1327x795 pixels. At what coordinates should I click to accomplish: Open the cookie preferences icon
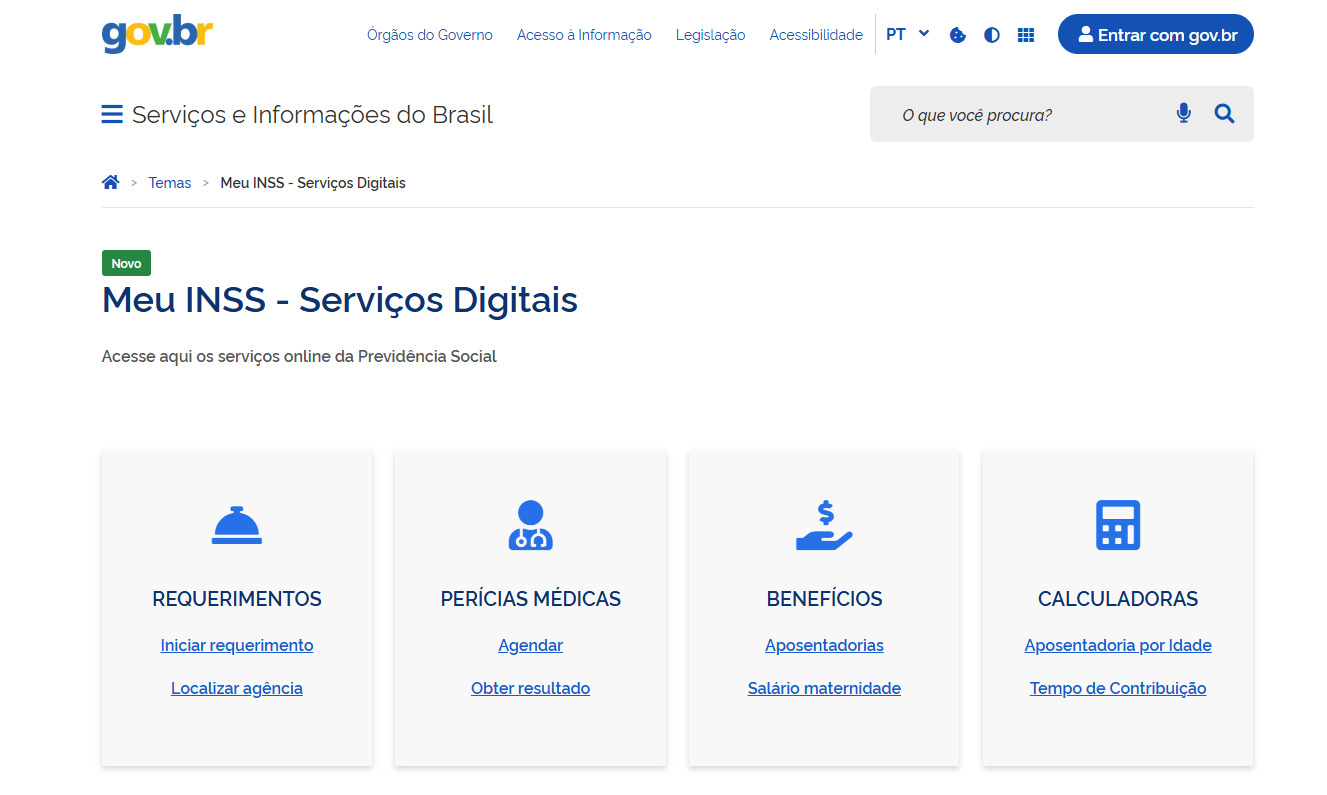957,35
